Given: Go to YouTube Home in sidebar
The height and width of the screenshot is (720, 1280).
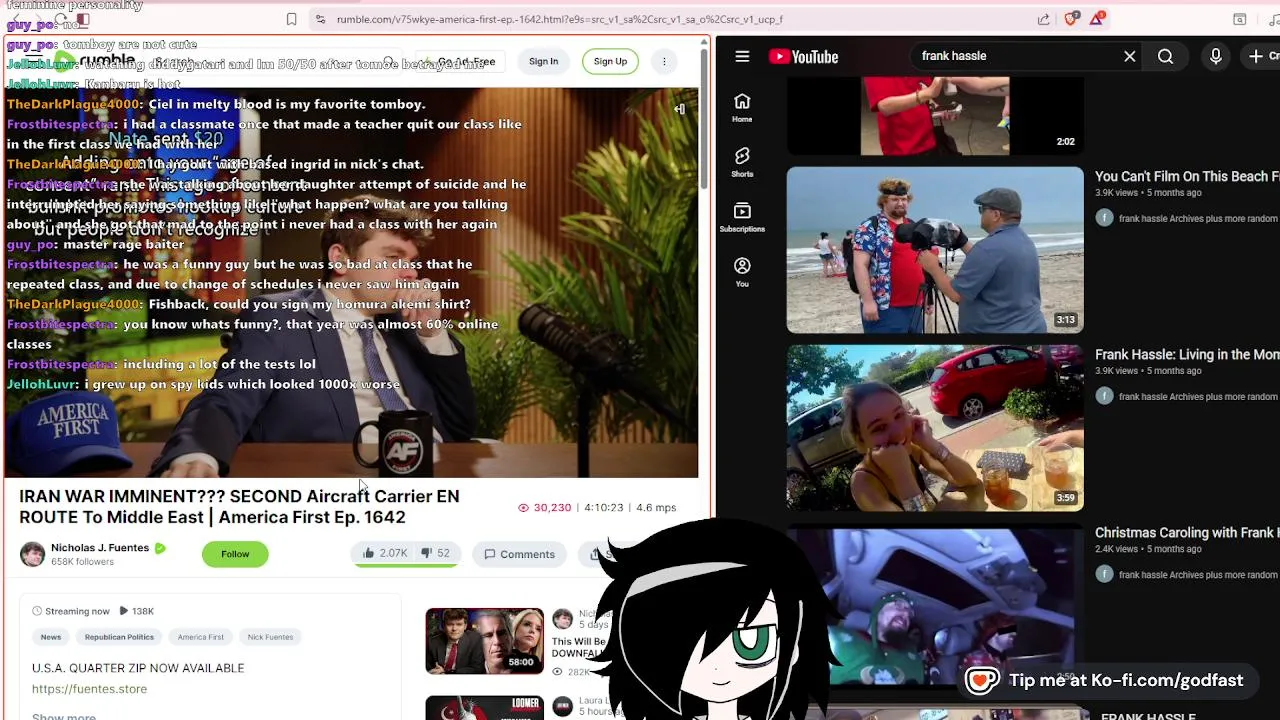Looking at the screenshot, I should pyautogui.click(x=742, y=108).
